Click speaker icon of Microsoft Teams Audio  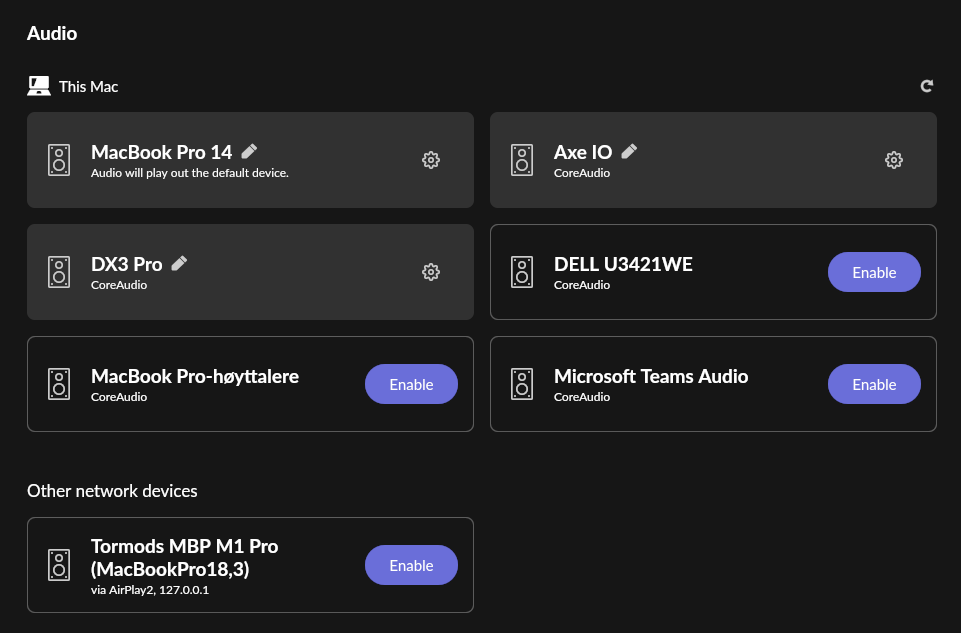(x=522, y=384)
